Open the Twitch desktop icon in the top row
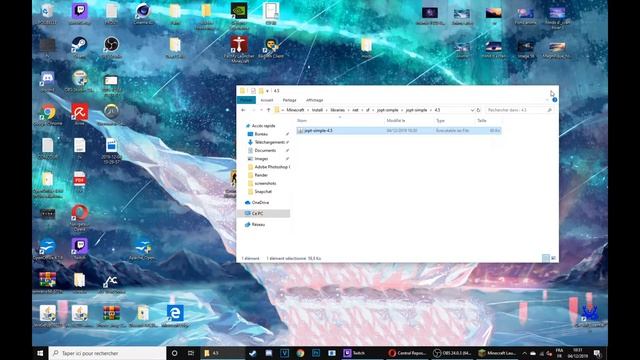 [80, 14]
